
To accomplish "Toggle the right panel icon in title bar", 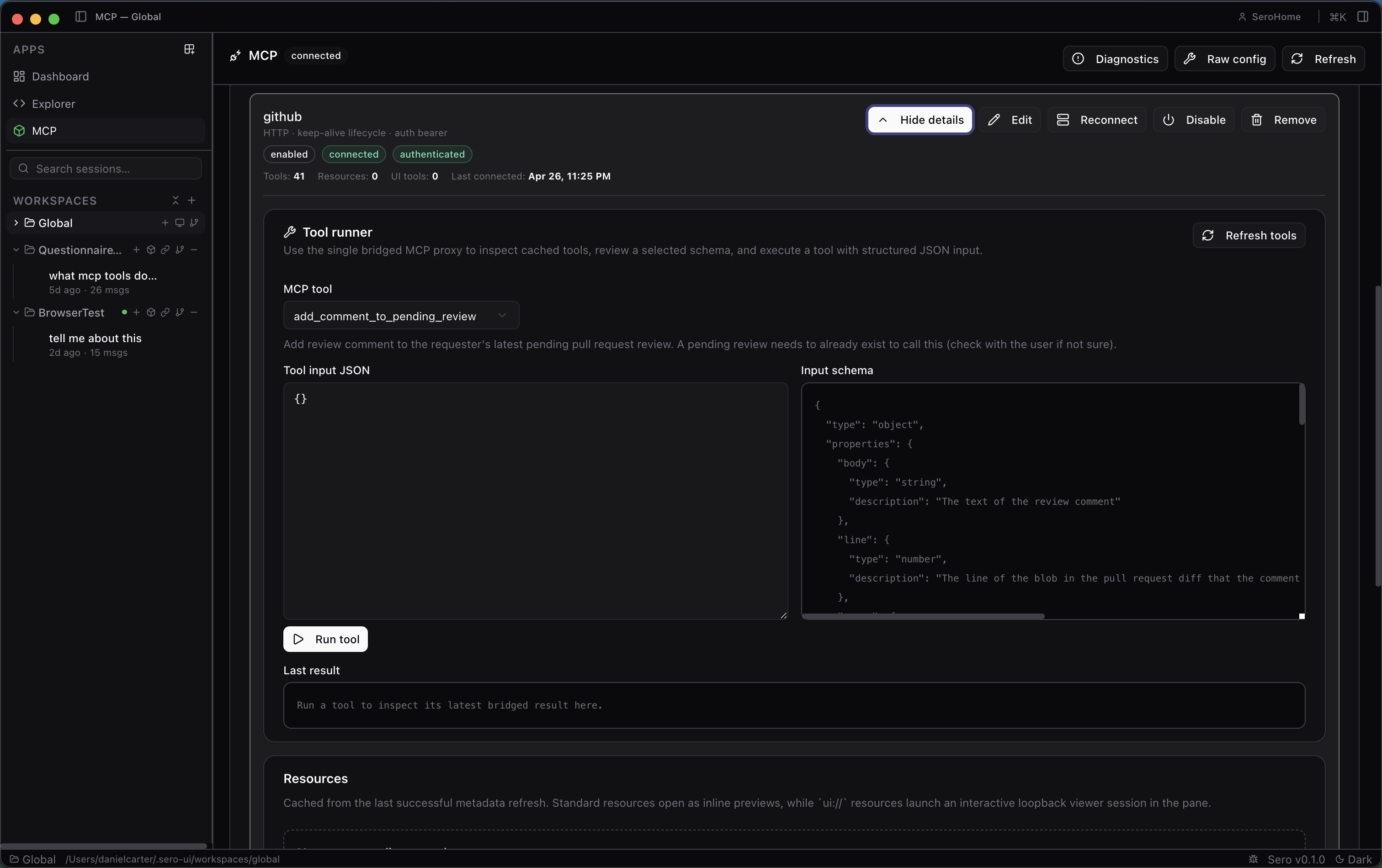I will click(x=1362, y=16).
